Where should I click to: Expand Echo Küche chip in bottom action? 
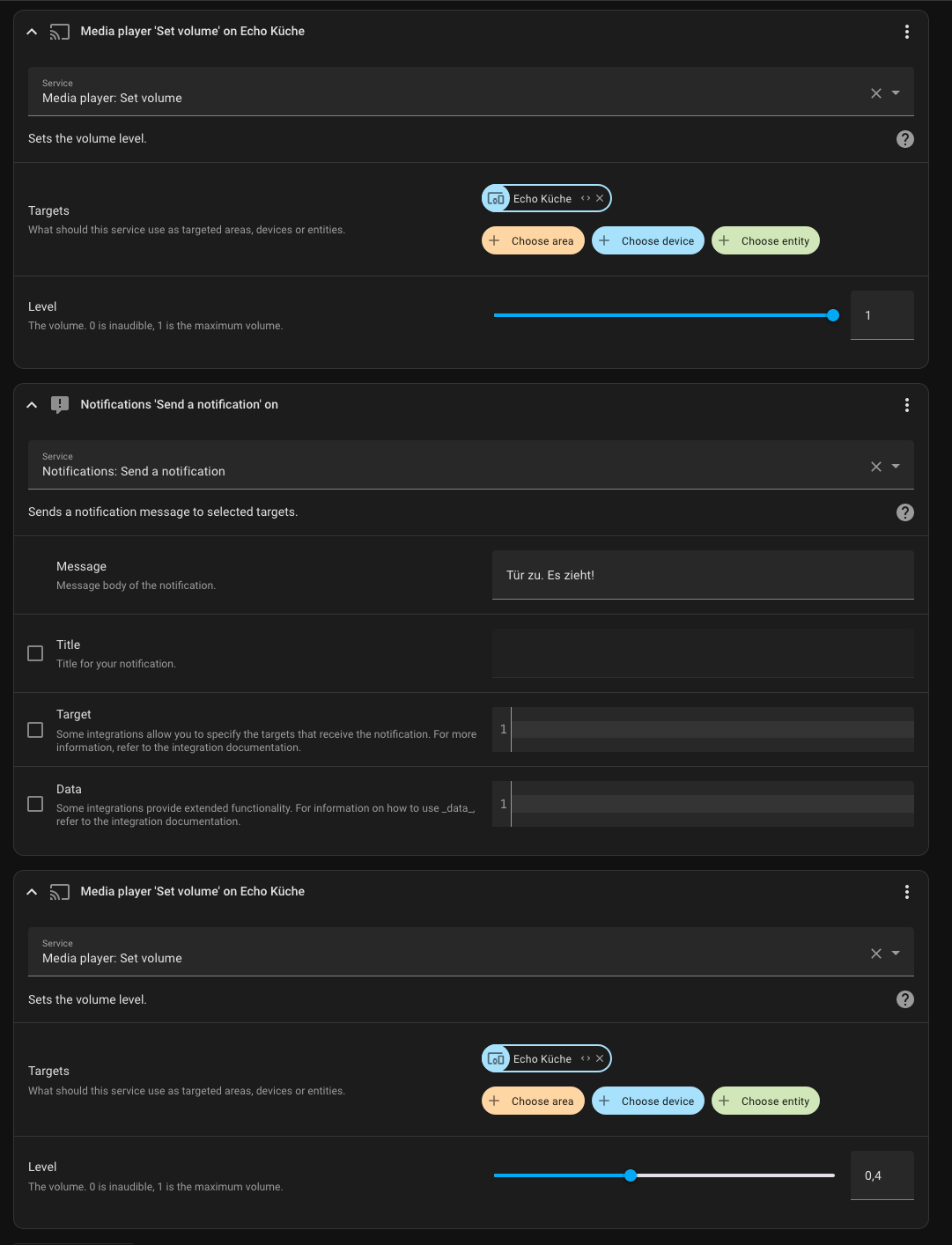coord(586,1059)
